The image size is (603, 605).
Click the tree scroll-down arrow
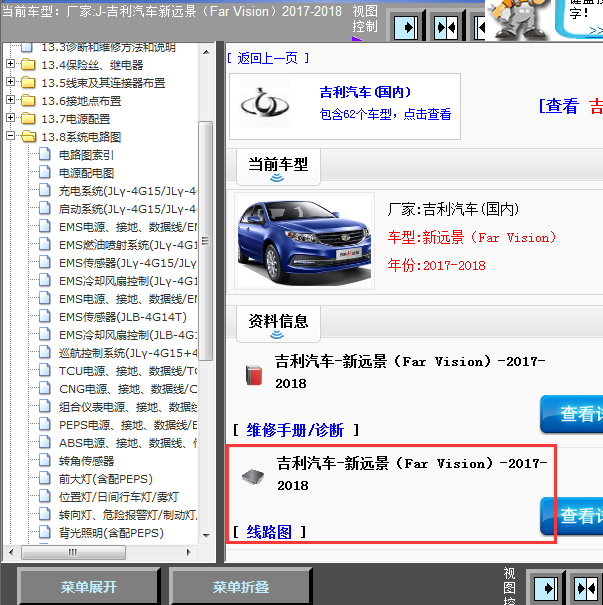(x=206, y=536)
